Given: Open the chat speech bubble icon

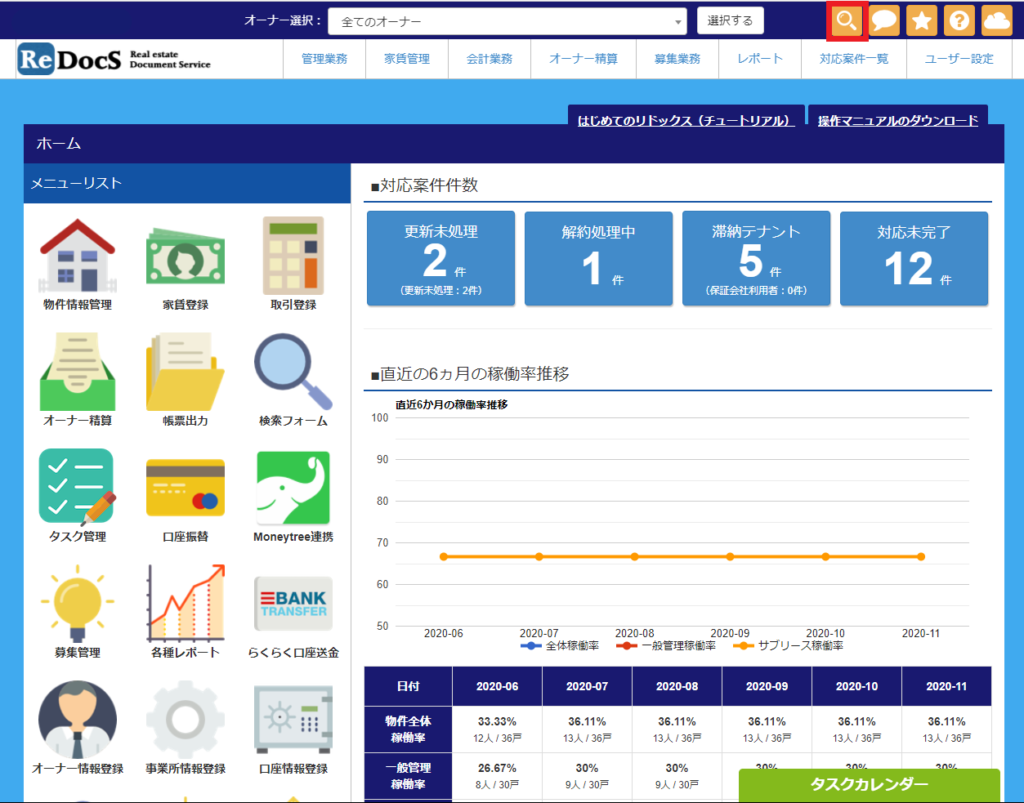Looking at the screenshot, I should pos(884,21).
